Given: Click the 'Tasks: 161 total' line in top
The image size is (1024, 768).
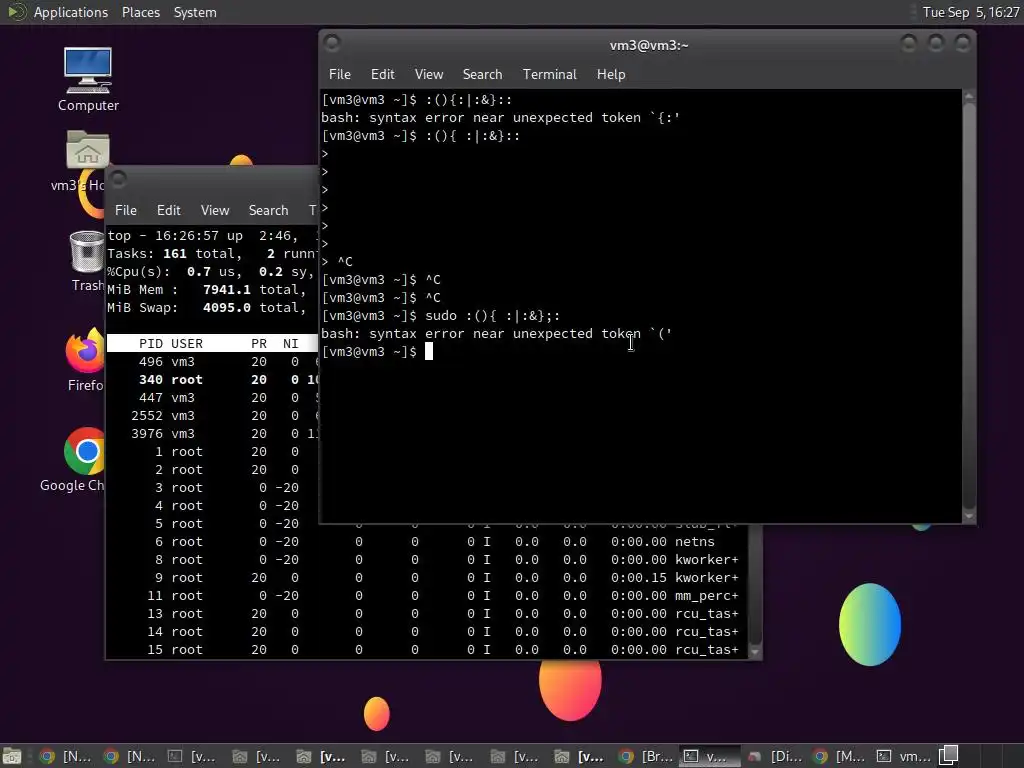Looking at the screenshot, I should pos(212,253).
